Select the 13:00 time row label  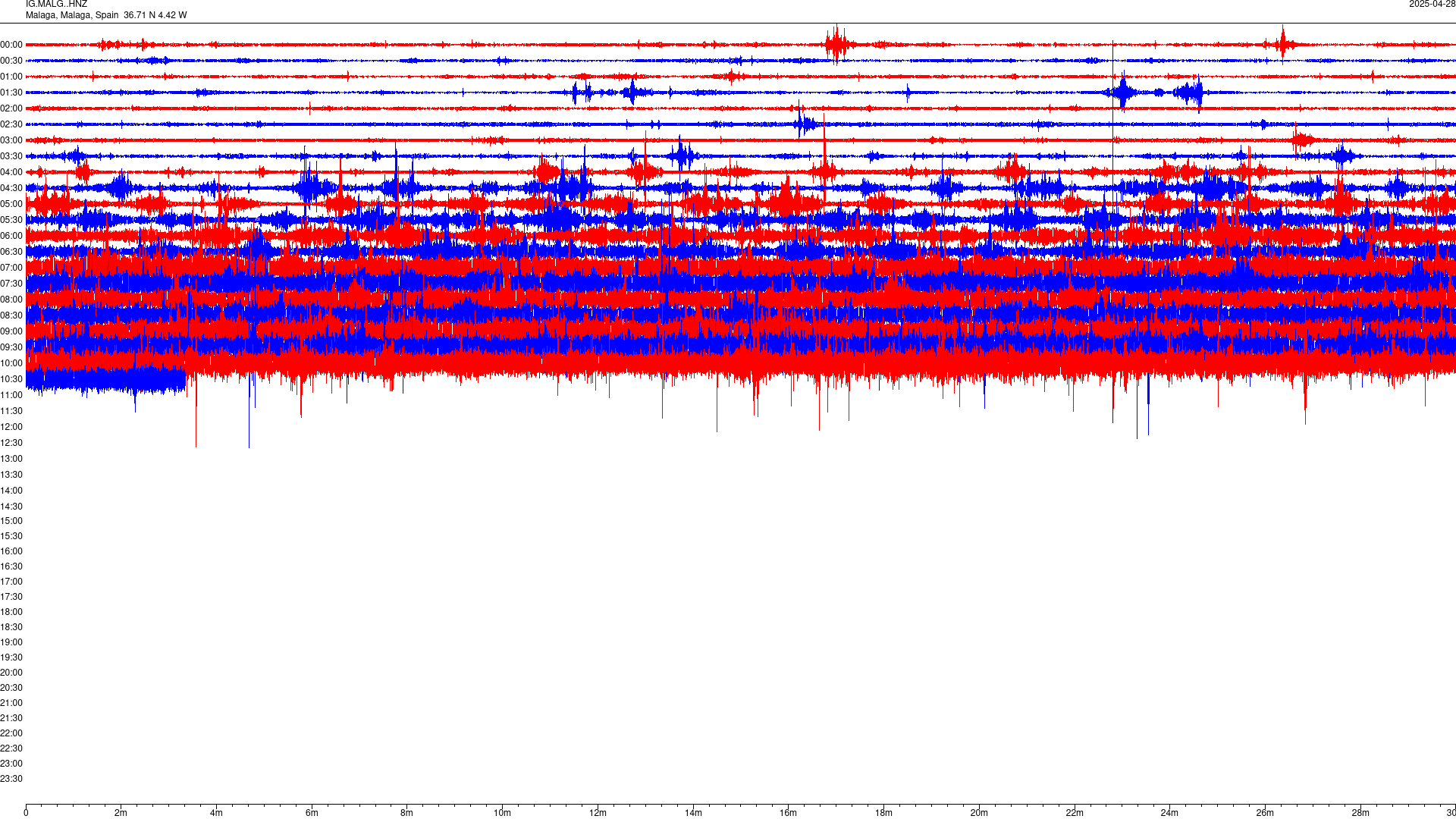coord(11,459)
